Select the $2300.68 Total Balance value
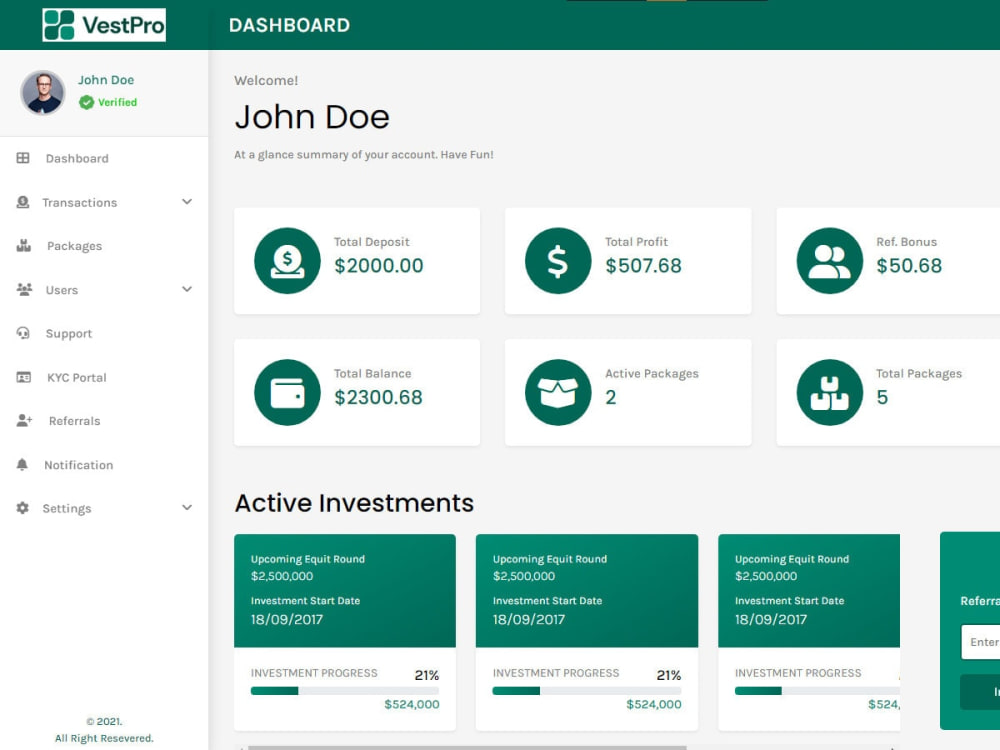 [378, 397]
